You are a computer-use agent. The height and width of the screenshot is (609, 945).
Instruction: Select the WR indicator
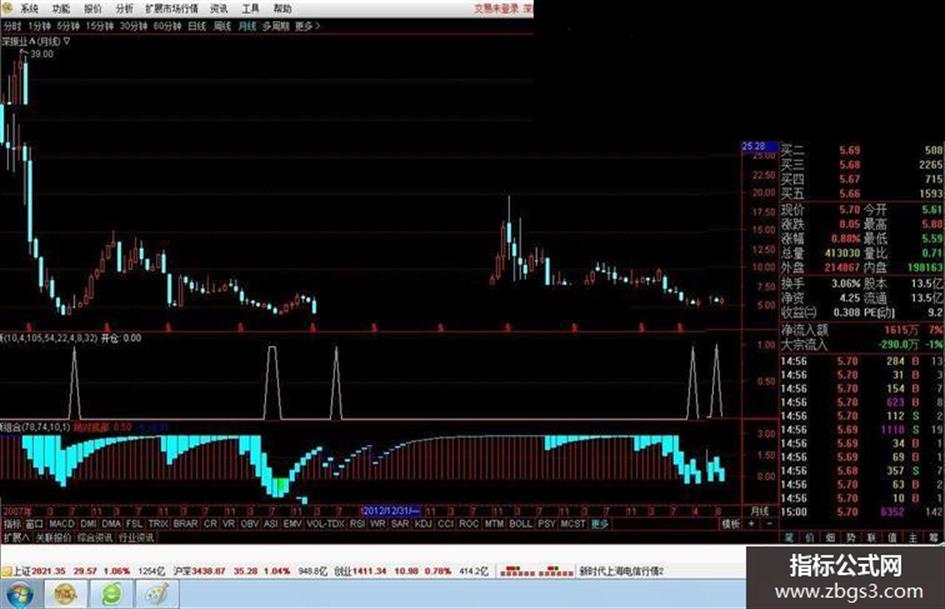[378, 524]
